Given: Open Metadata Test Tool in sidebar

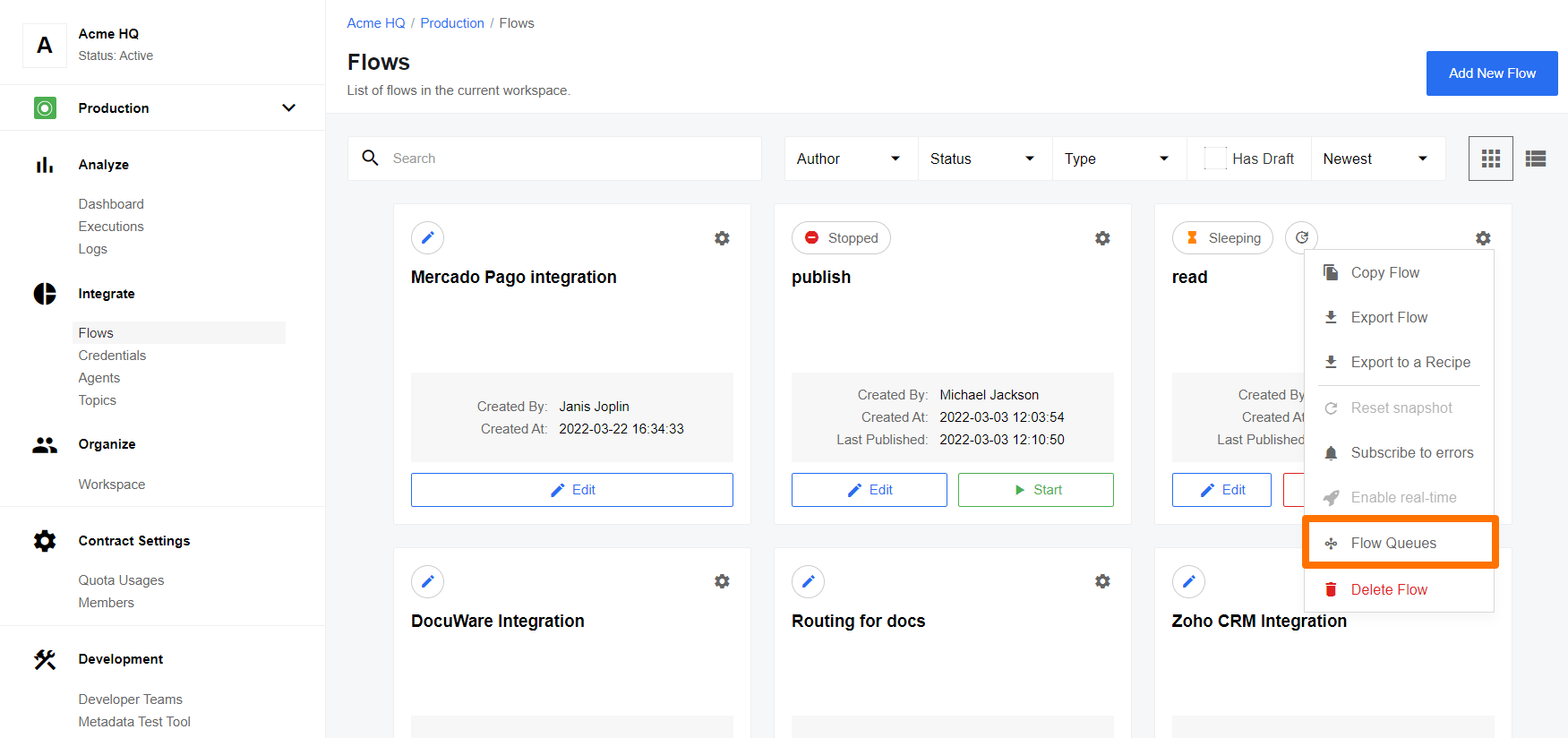Looking at the screenshot, I should pos(134,722).
